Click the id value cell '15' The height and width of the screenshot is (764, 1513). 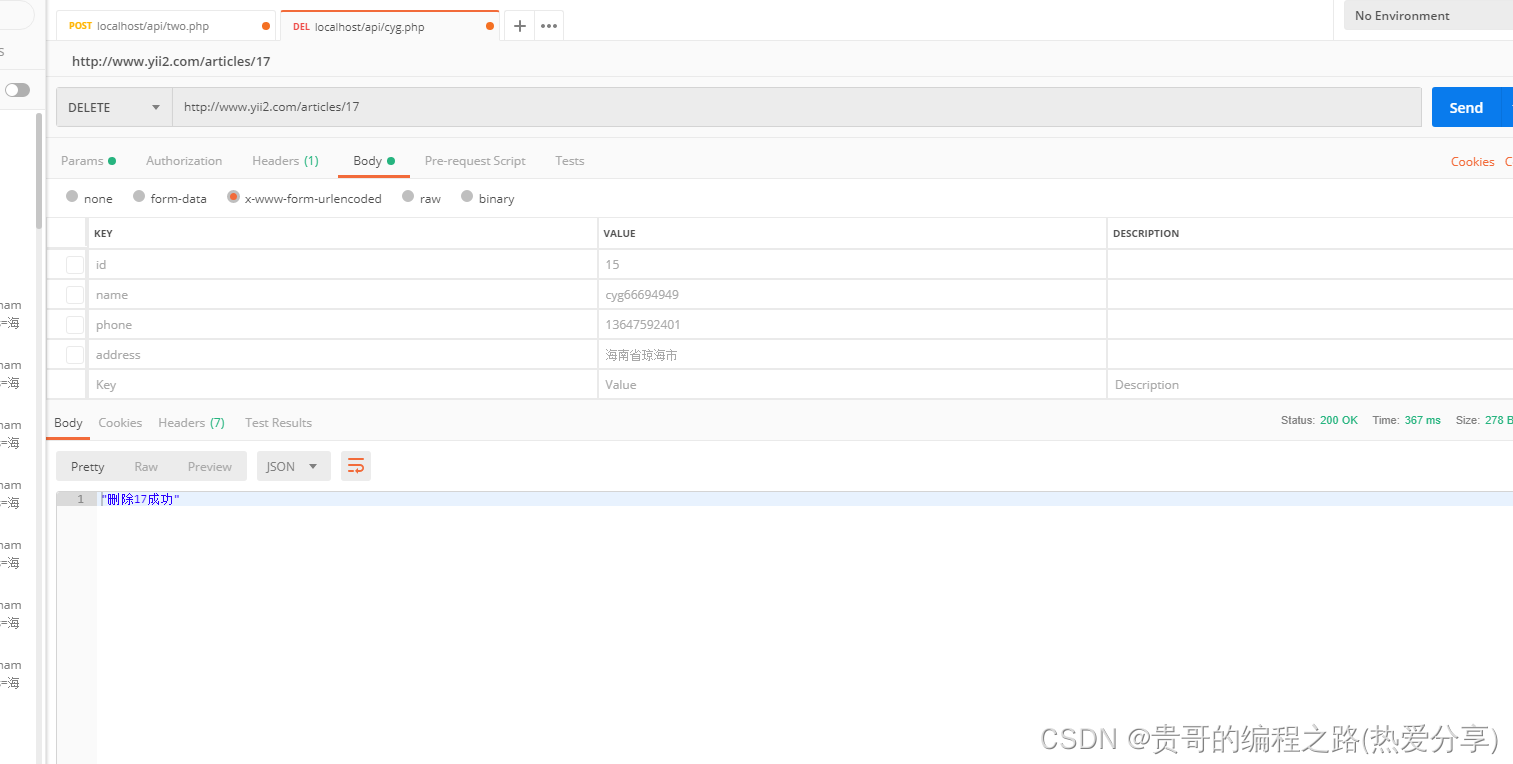852,265
